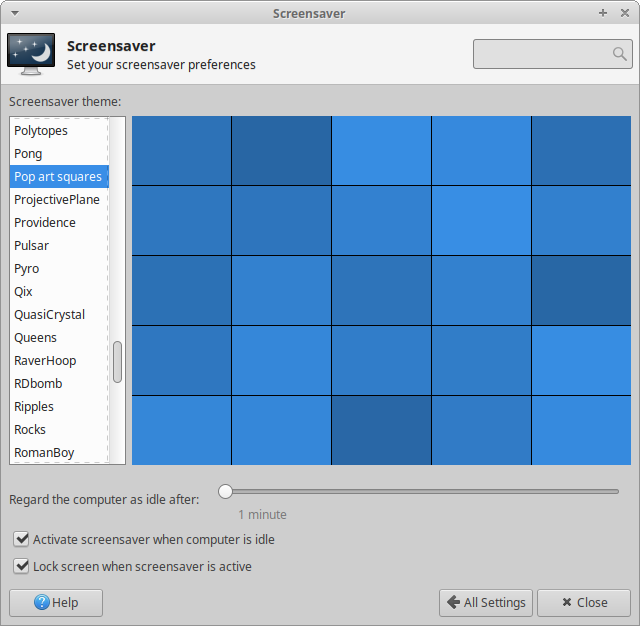The width and height of the screenshot is (640, 626).
Task: Select Polytopes theme
Action: 59,131
